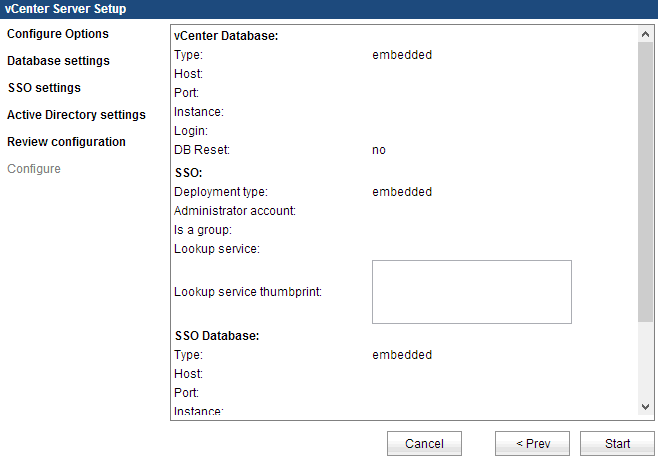
Task: Cancel the vCenter Server Setup
Action: coord(424,443)
